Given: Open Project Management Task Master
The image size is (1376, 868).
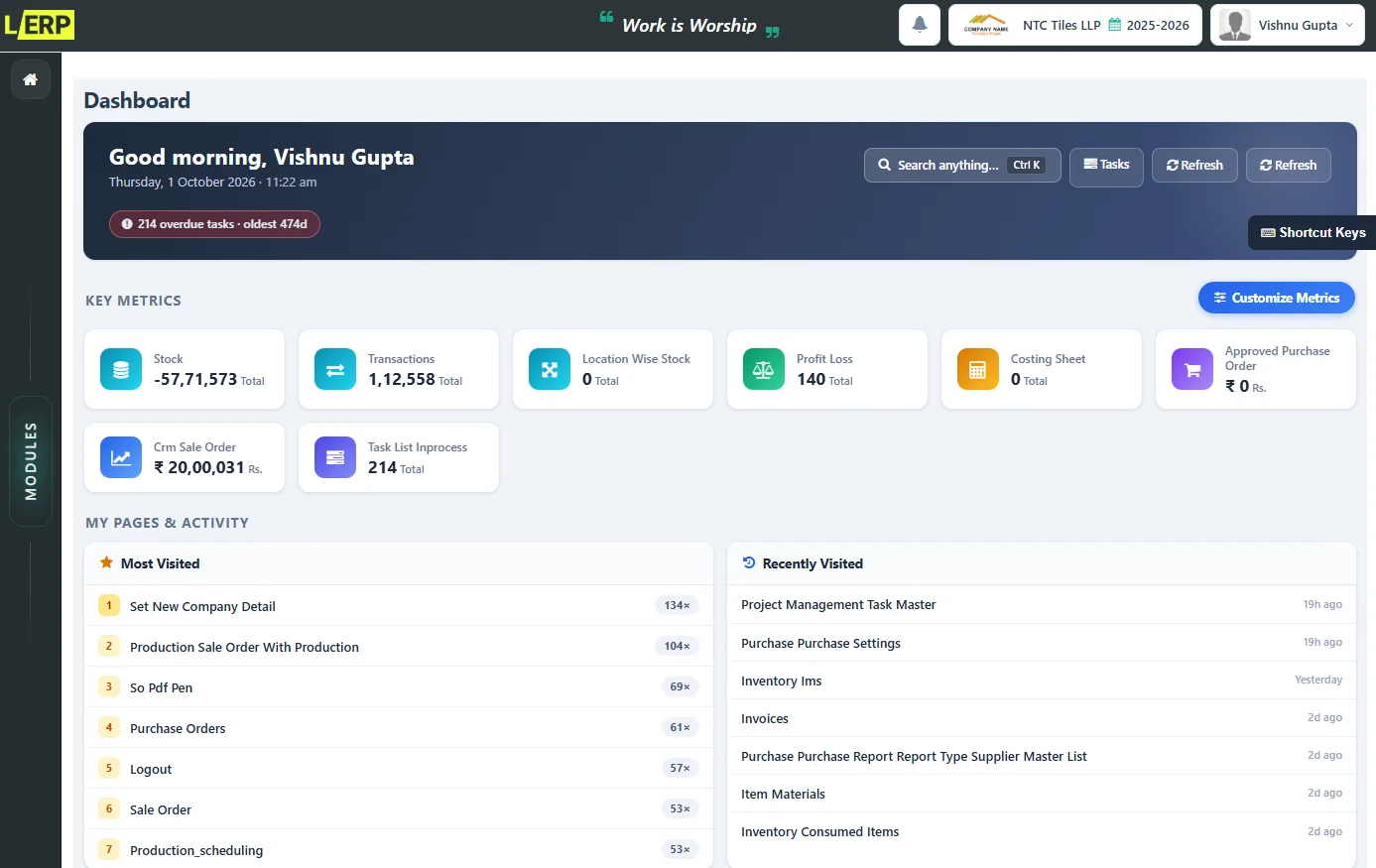Looking at the screenshot, I should click(x=1042, y=604).
